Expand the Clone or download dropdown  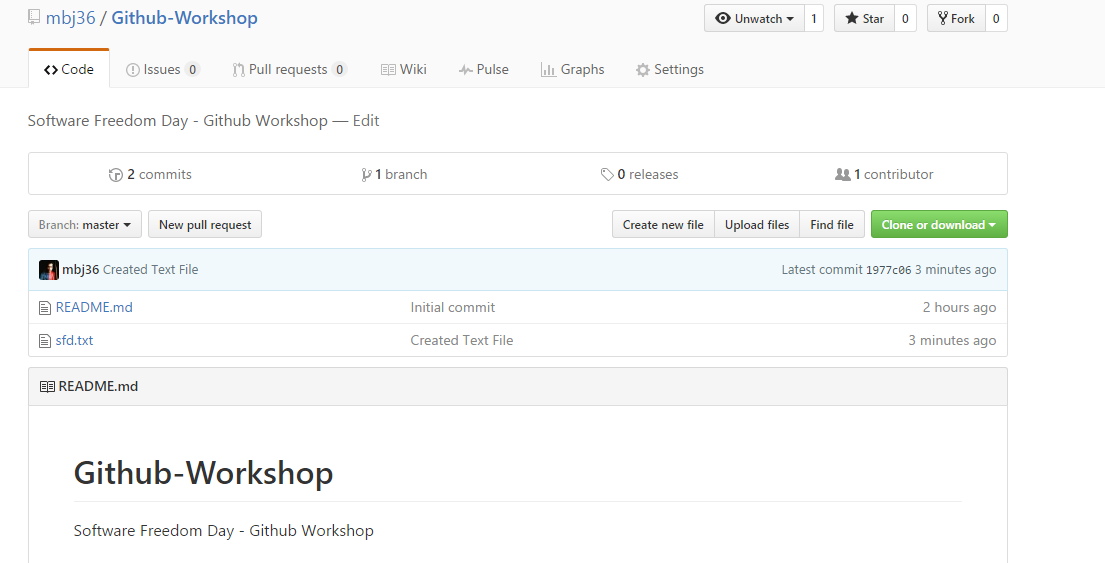tap(939, 224)
